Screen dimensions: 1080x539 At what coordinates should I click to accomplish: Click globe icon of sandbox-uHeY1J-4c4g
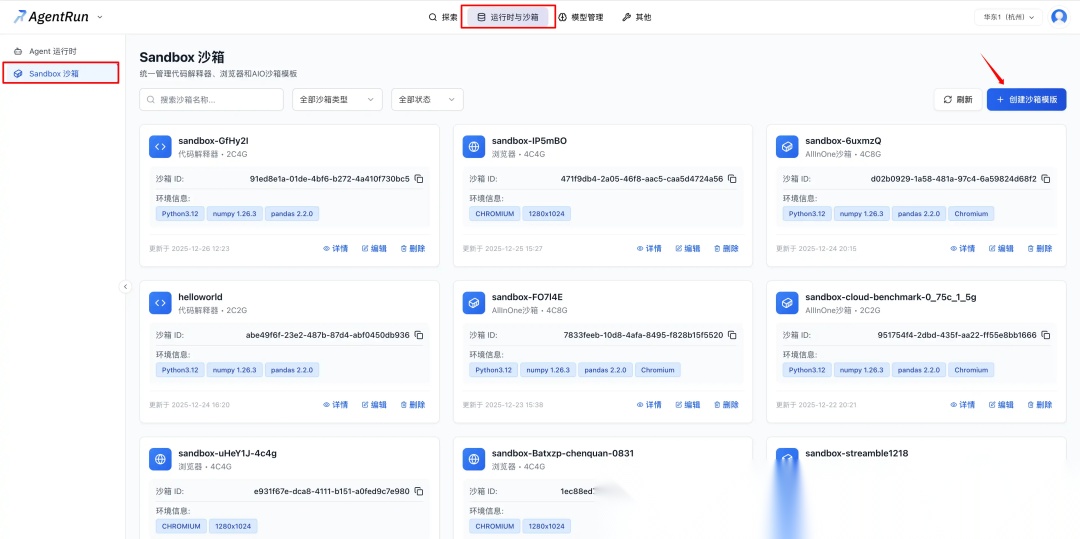point(160,459)
